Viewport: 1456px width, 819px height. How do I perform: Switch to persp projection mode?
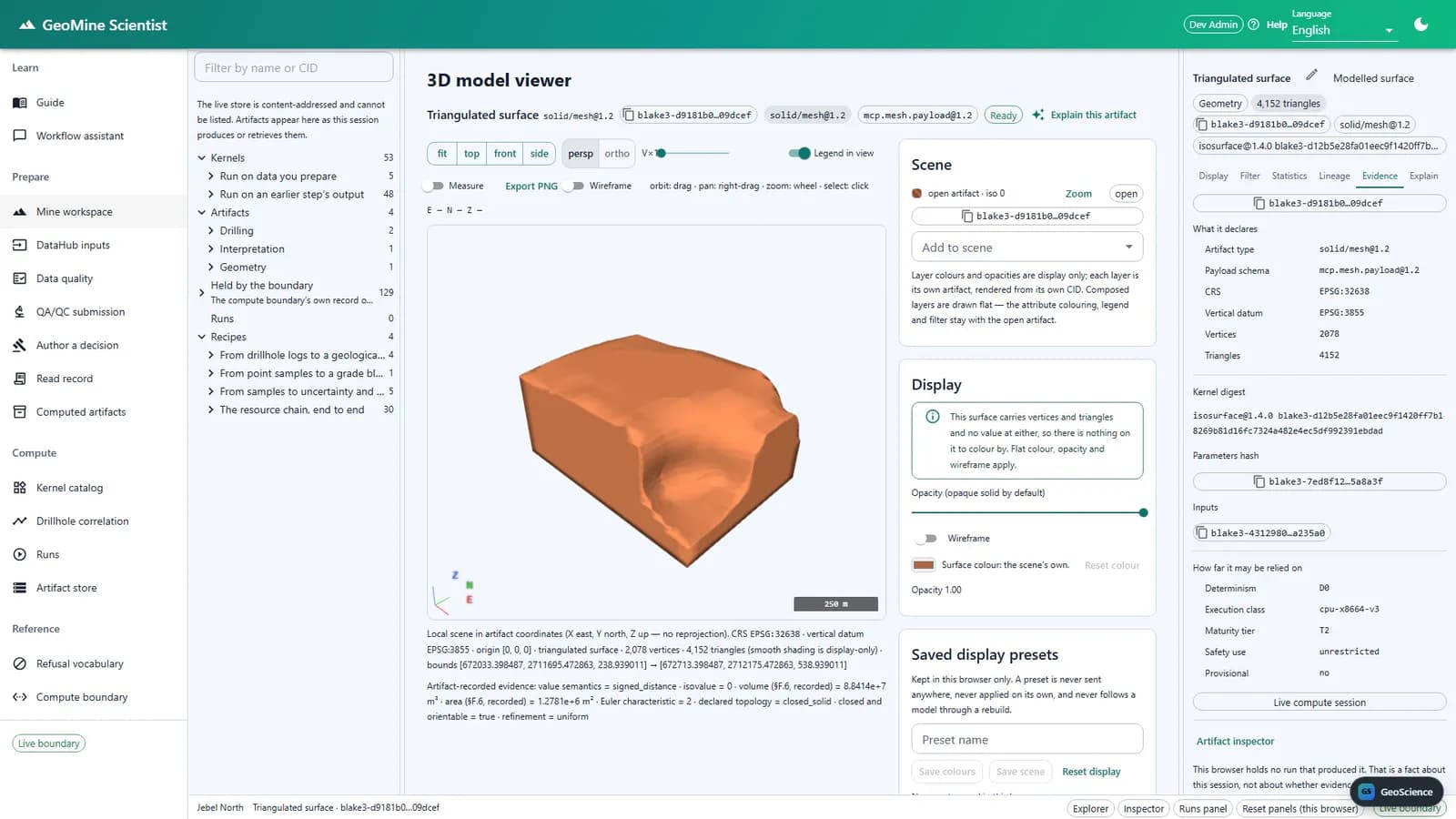click(580, 154)
